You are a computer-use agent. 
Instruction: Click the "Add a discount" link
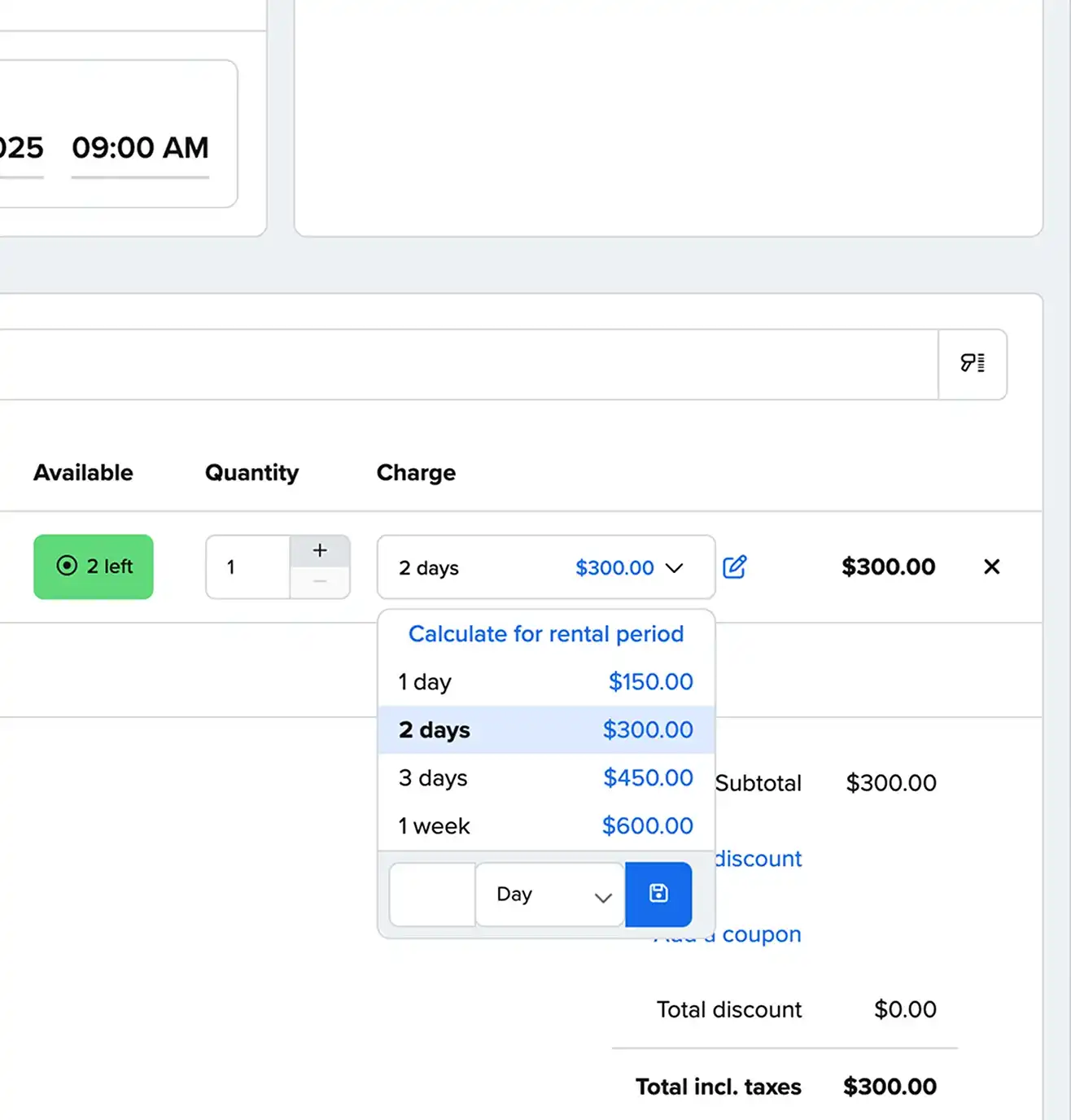coord(757,859)
